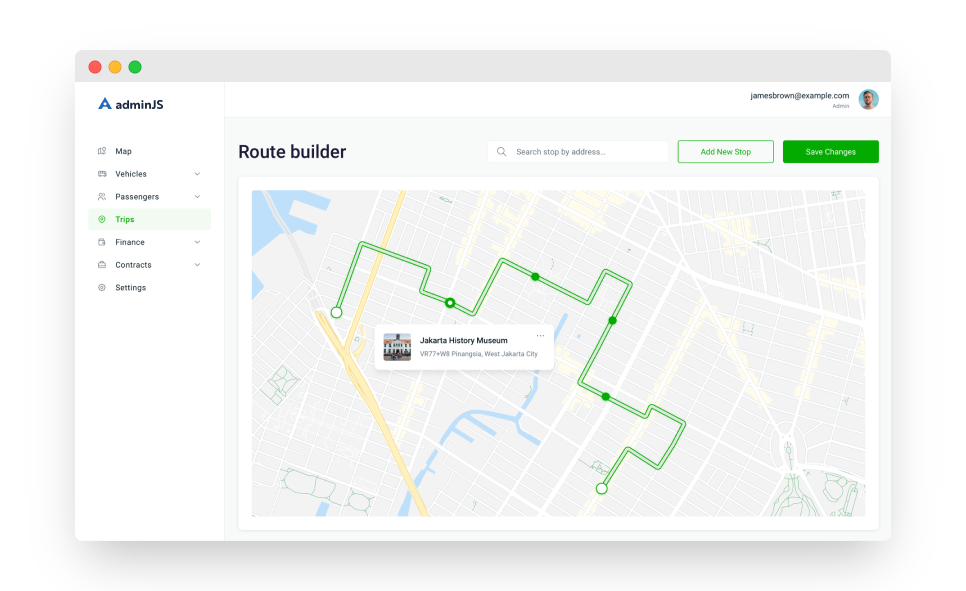The image size is (966, 591).
Task: Click the Vehicles icon in sidebar
Action: tap(102, 174)
